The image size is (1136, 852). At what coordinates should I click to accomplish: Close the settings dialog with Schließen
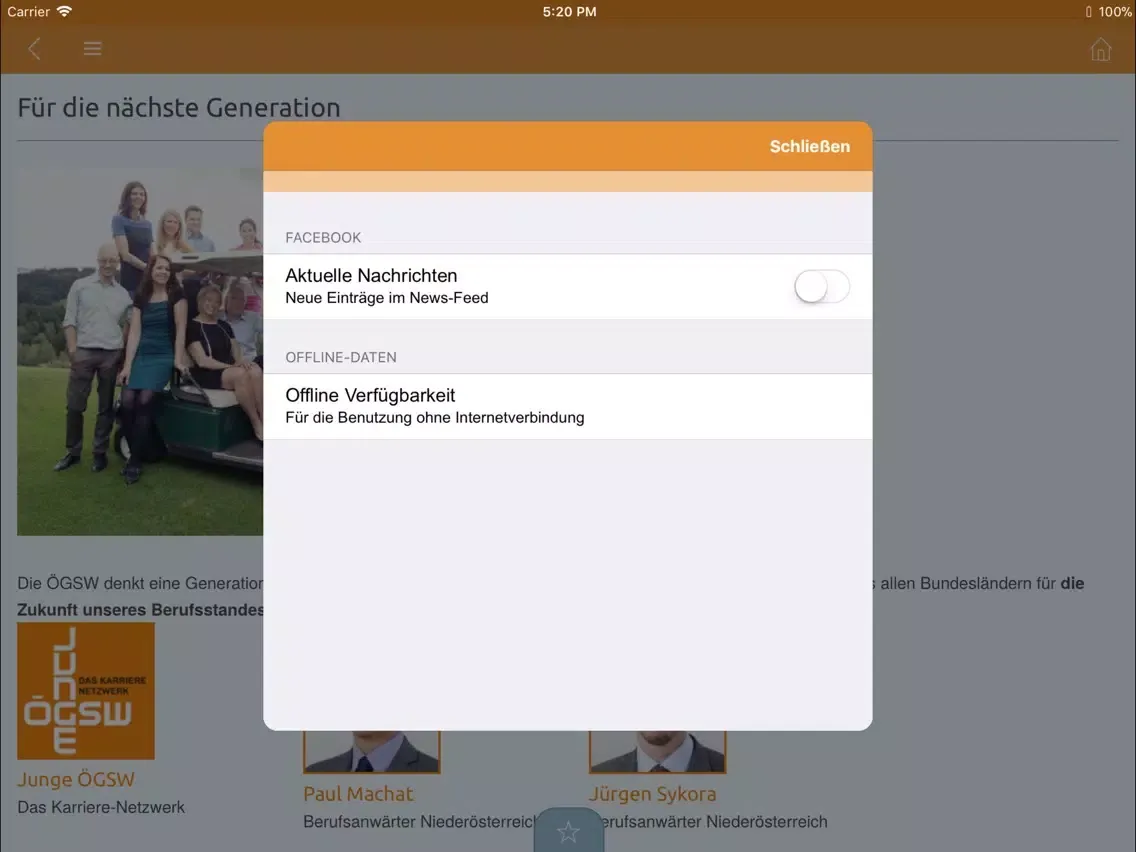point(809,146)
